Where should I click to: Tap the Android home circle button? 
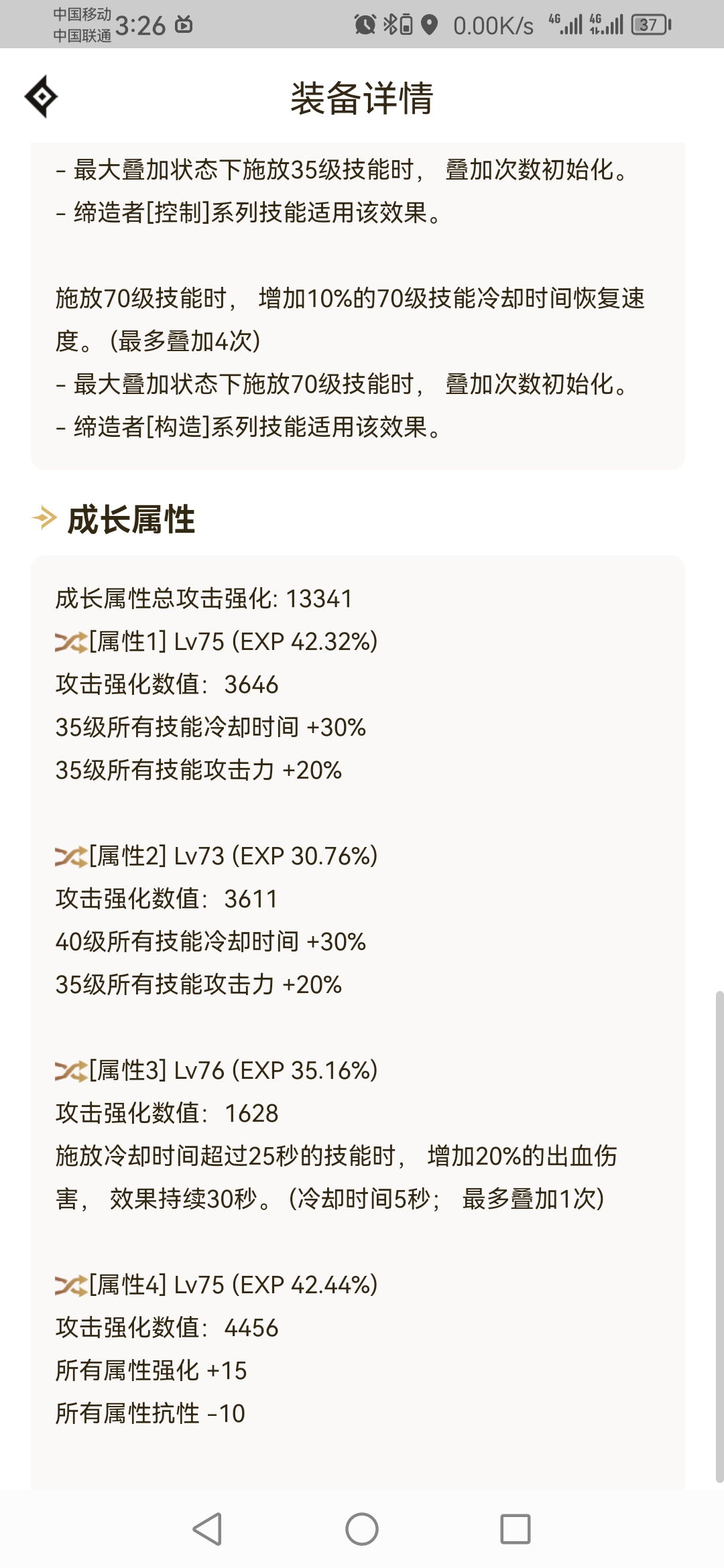[362, 1529]
